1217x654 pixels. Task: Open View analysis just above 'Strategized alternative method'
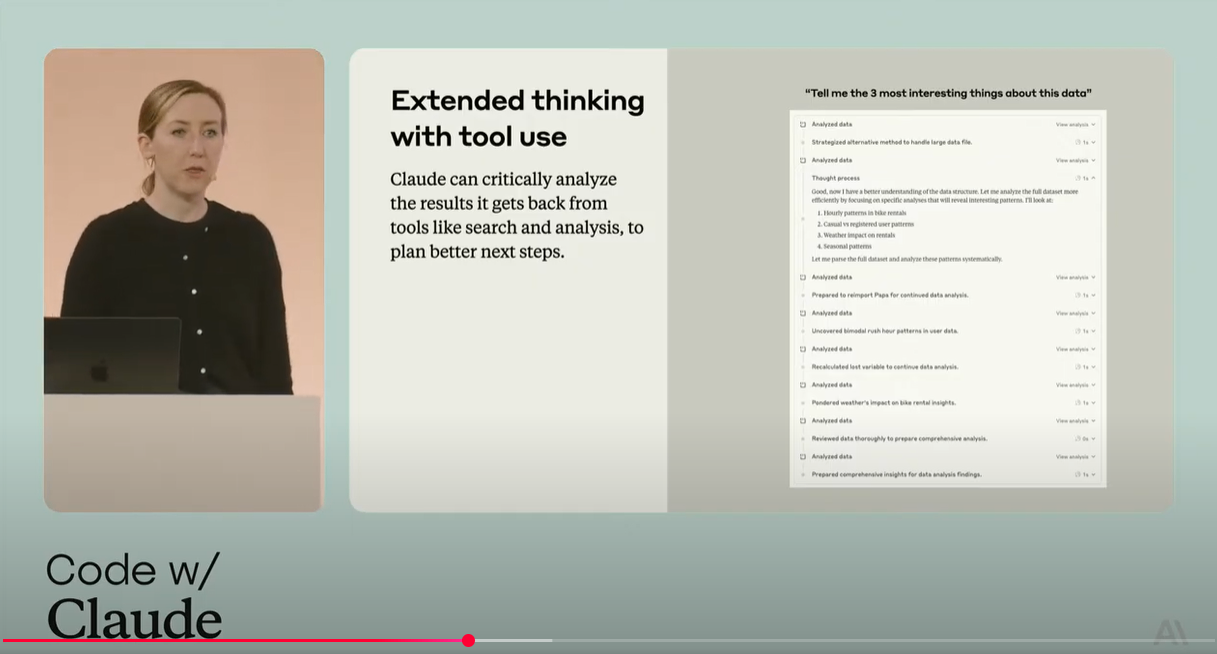tap(1075, 124)
